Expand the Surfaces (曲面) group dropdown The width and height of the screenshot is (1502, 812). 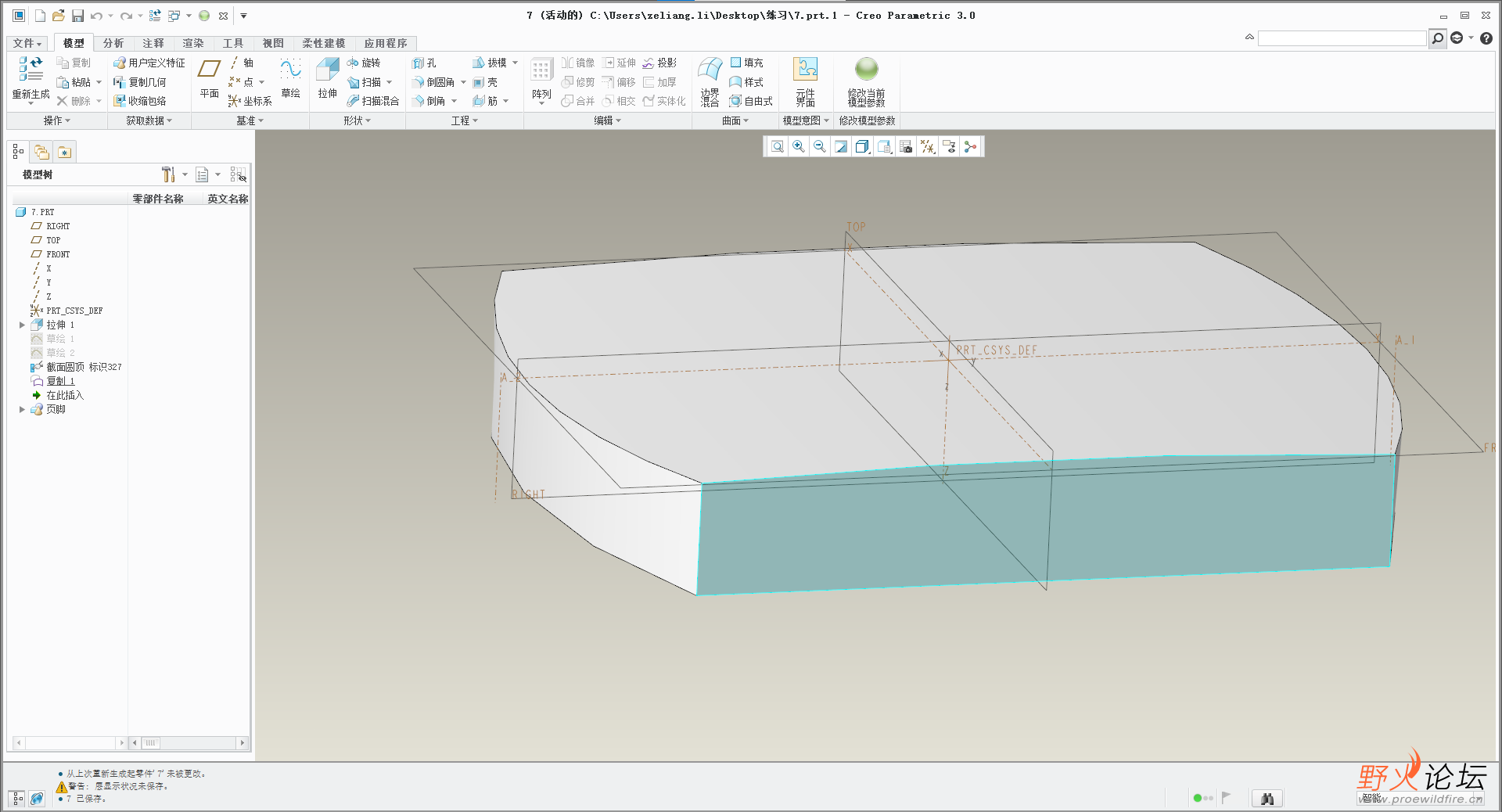735,120
